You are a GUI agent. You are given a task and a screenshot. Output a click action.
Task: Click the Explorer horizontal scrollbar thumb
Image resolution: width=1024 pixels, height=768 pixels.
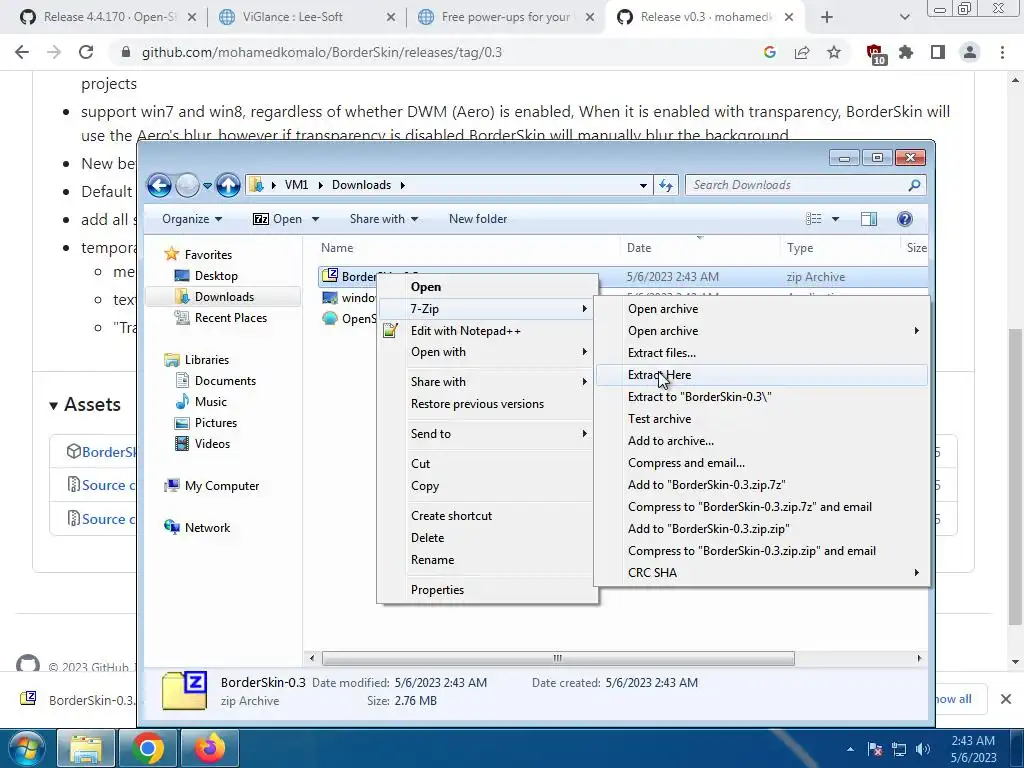tap(558, 658)
